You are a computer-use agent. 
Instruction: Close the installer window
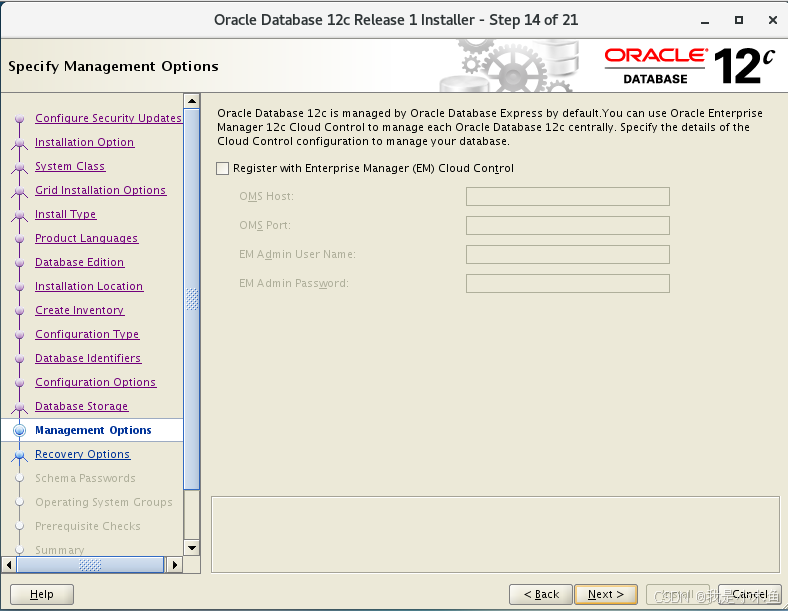pyautogui.click(x=773, y=20)
